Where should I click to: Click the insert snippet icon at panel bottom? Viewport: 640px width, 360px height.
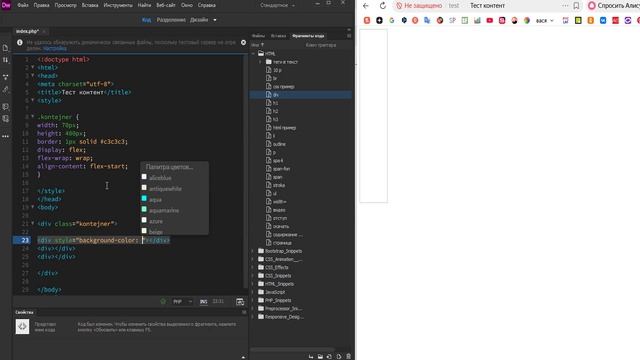point(311,356)
